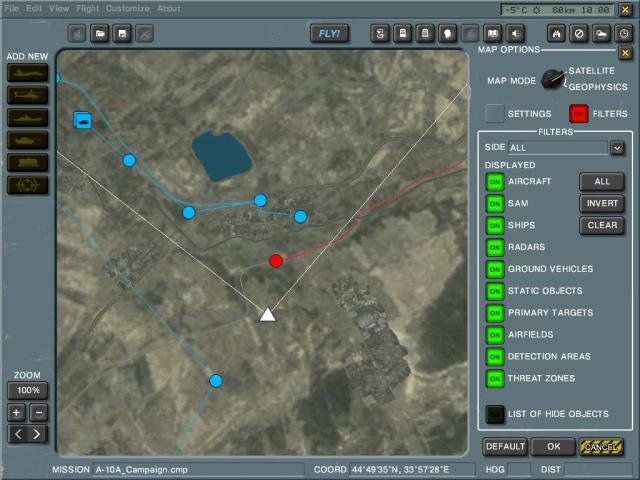Click the save mission disk icon
Image resolution: width=640 pixels, height=480 pixels.
[122, 34]
